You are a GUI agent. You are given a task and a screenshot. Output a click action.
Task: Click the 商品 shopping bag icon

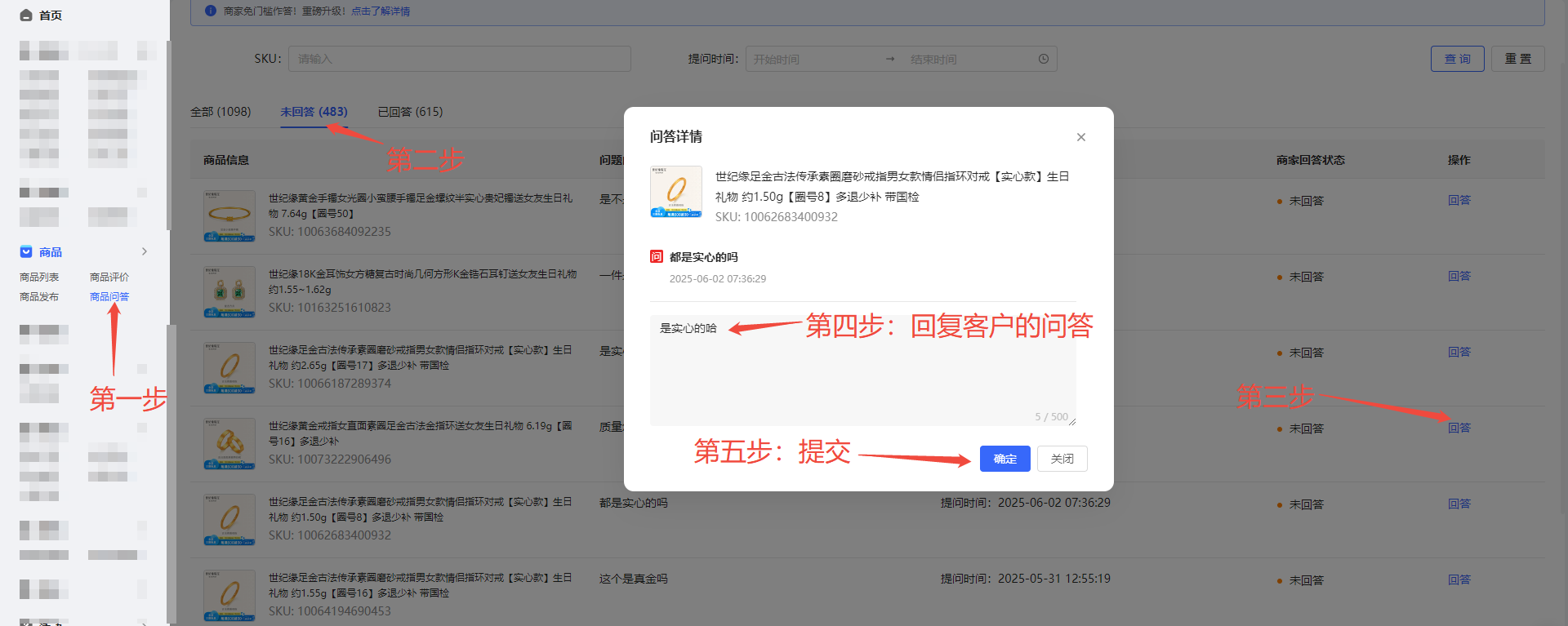[26, 252]
